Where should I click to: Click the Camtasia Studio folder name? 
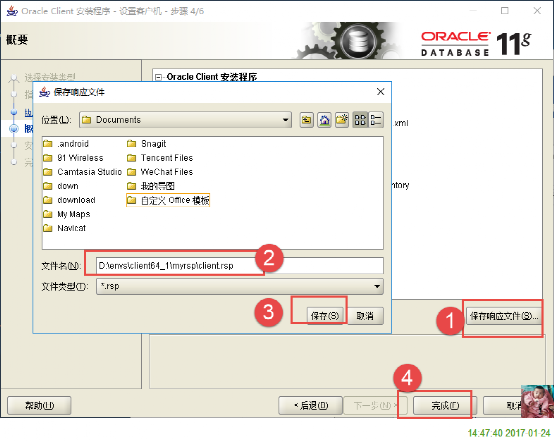tap(90, 172)
